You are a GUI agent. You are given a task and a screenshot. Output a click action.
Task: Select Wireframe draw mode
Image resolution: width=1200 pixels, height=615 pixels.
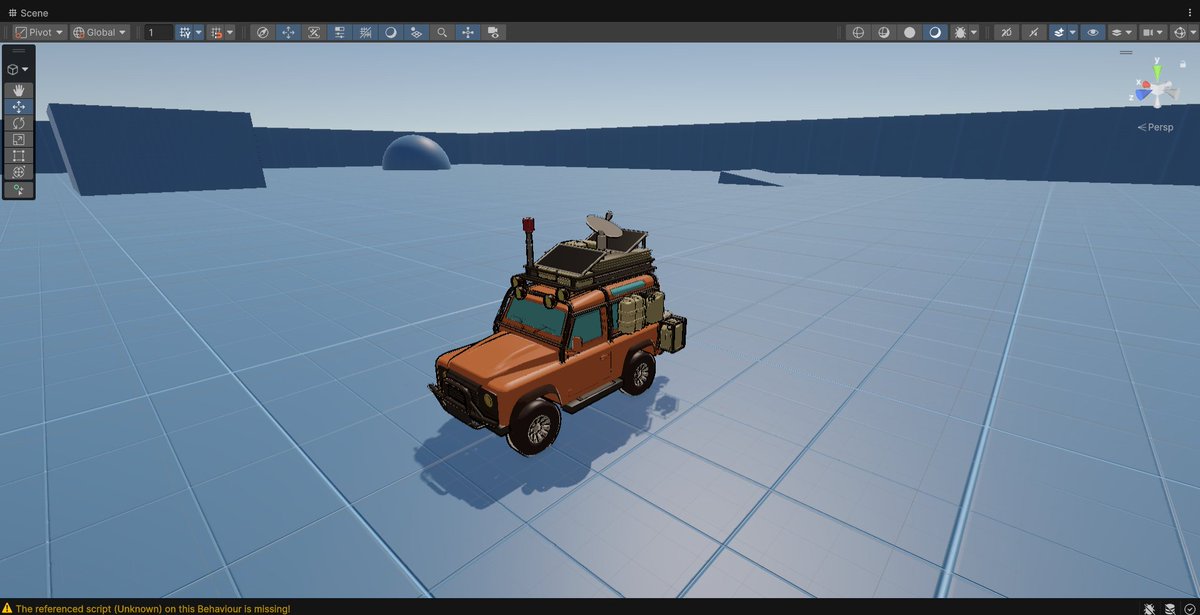[857, 32]
